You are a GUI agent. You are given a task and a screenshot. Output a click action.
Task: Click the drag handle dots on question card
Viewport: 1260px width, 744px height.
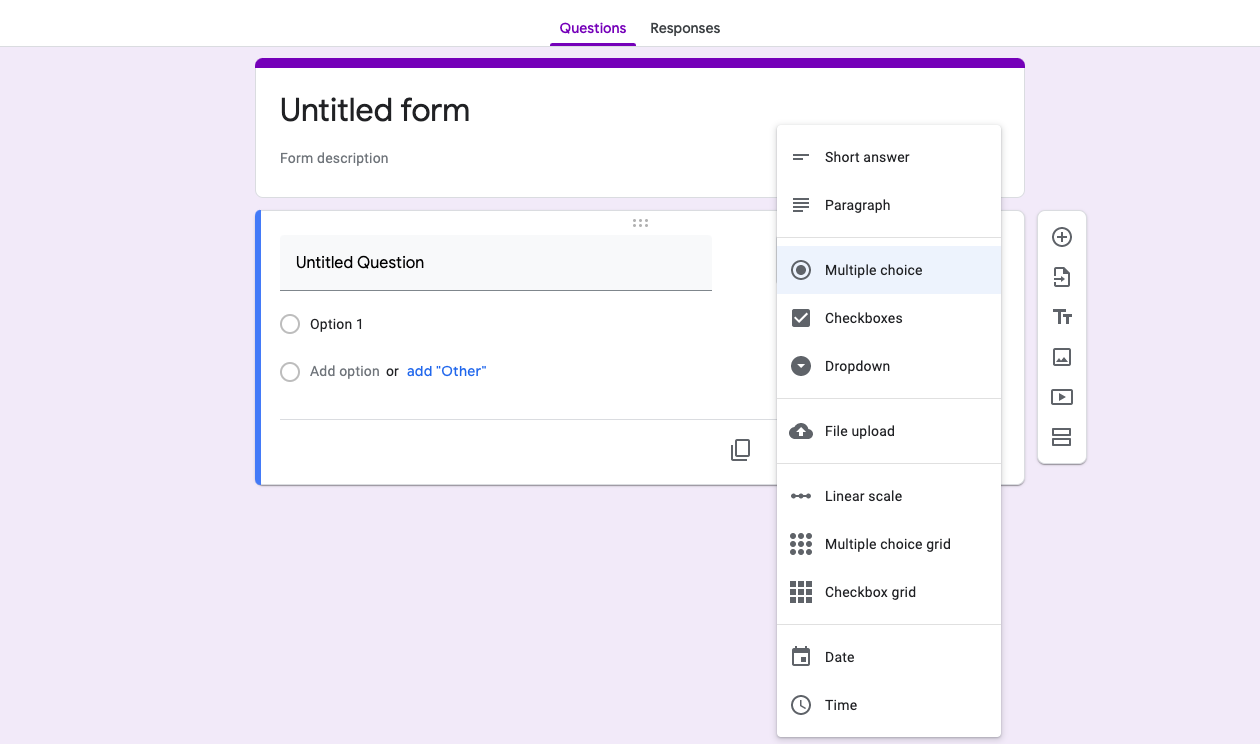(640, 223)
